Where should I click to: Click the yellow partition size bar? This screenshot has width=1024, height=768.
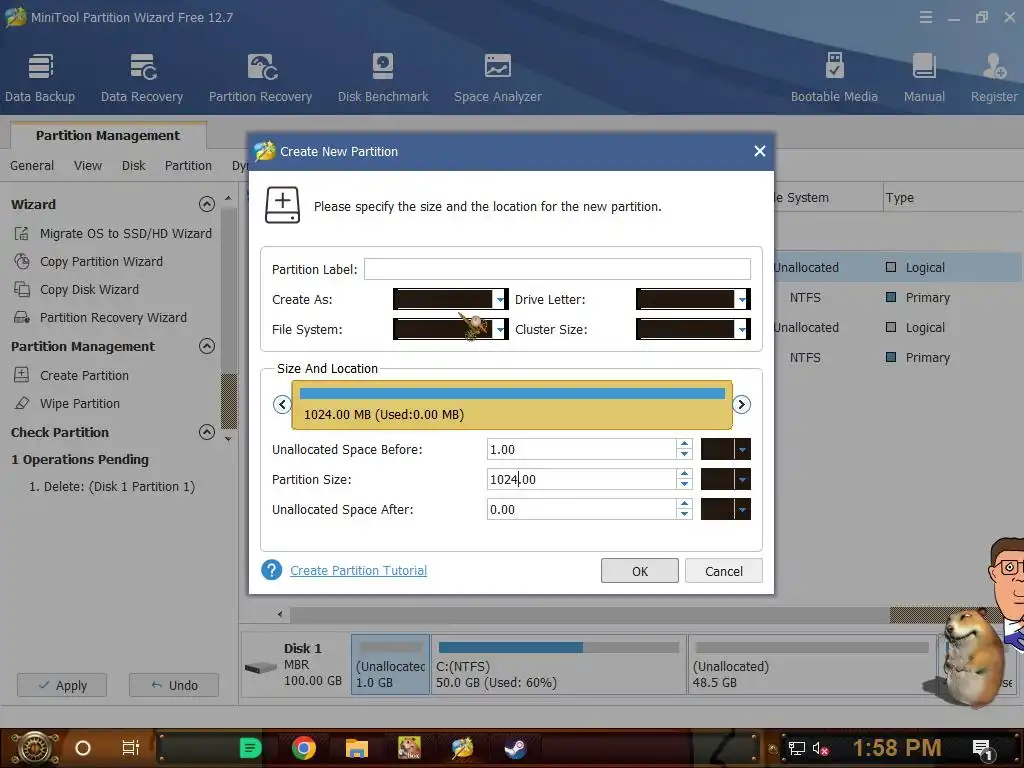point(512,405)
